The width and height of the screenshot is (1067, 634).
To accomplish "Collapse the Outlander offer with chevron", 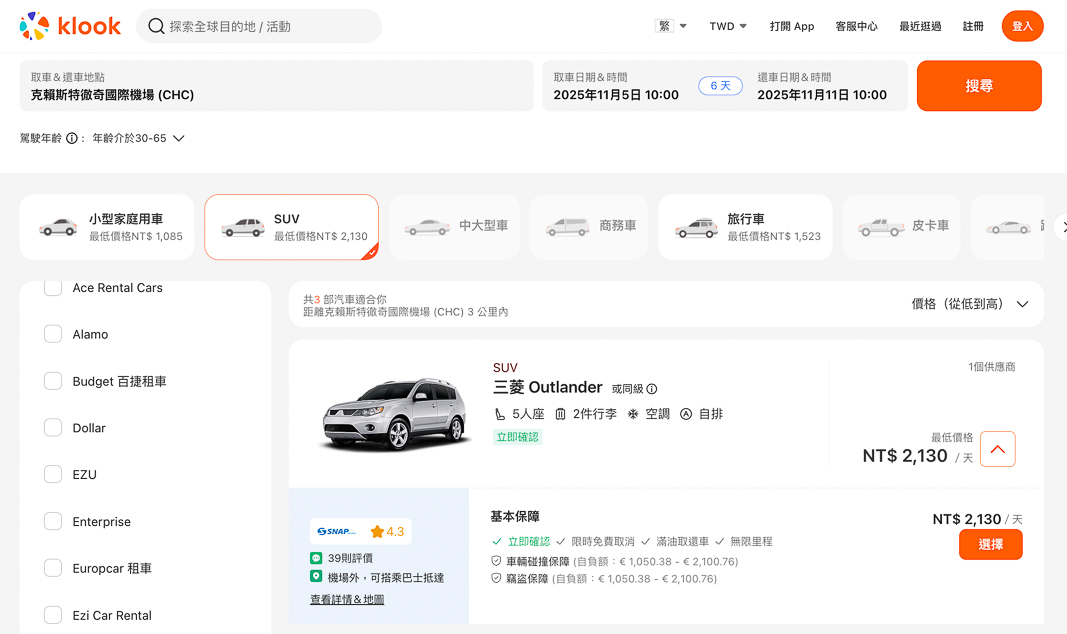I will [x=998, y=449].
